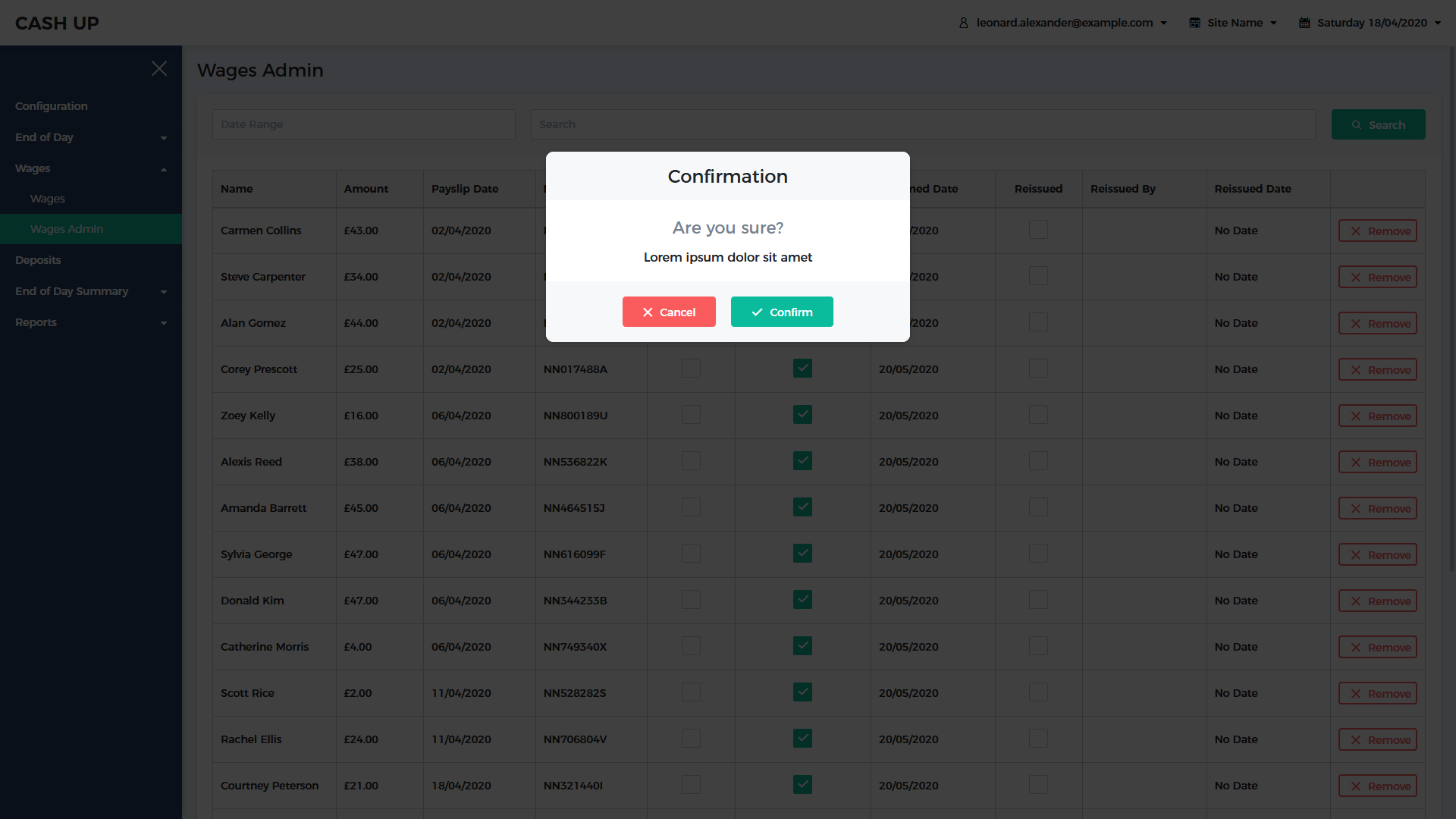Image resolution: width=1456 pixels, height=819 pixels.
Task: Tick the empty checkbox before Donald Kim's green check
Action: pos(691,600)
